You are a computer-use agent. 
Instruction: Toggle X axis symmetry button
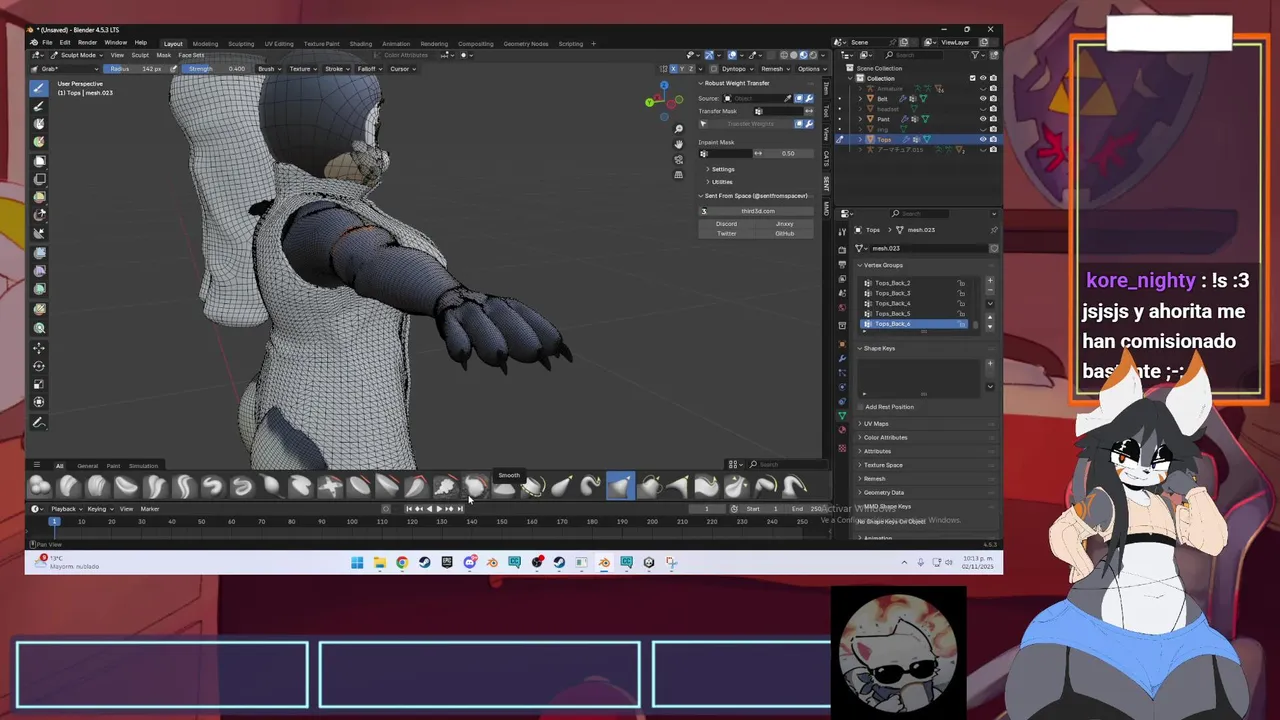pos(673,69)
